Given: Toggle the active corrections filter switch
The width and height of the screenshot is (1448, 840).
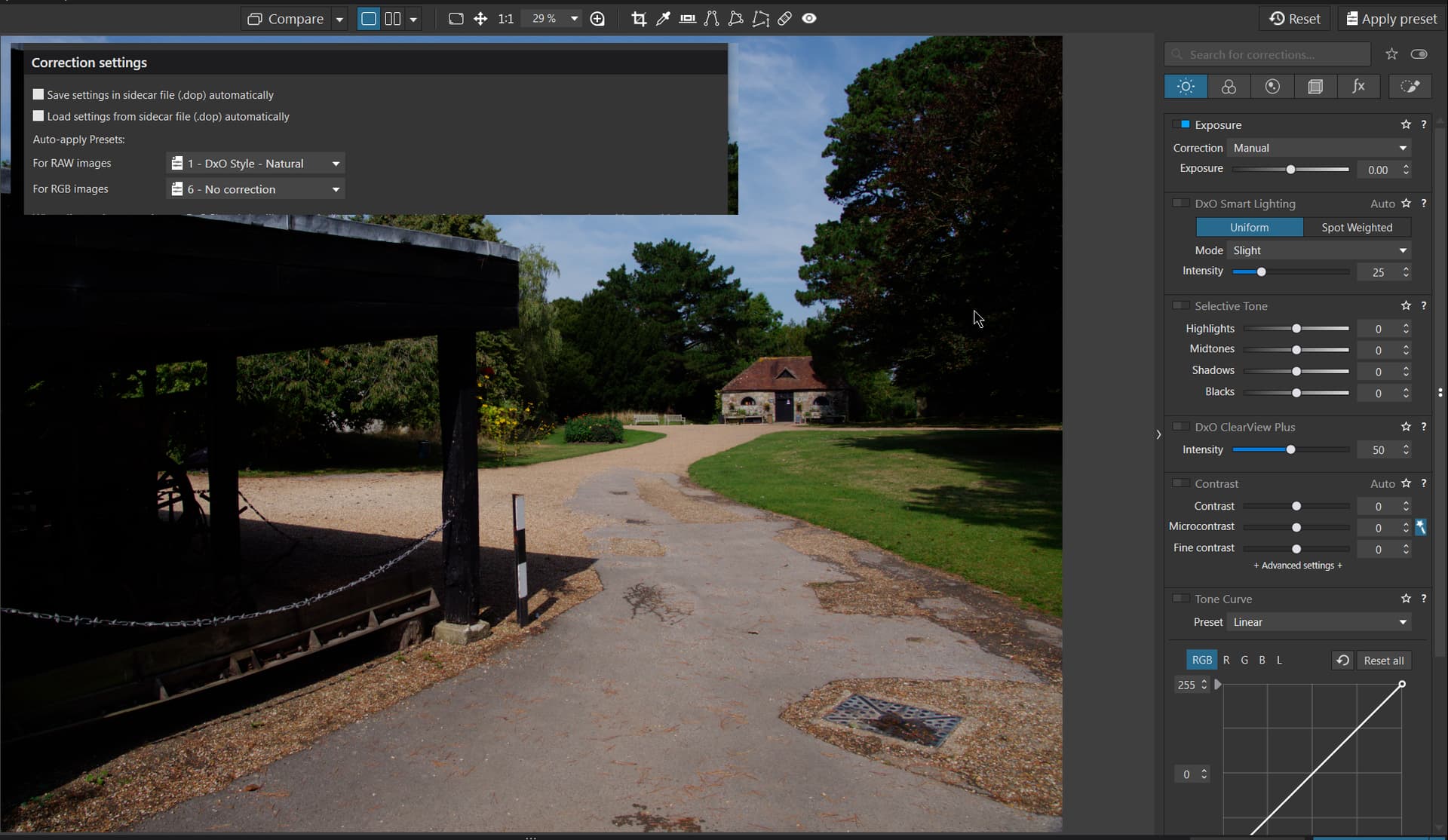Looking at the screenshot, I should 1419,54.
